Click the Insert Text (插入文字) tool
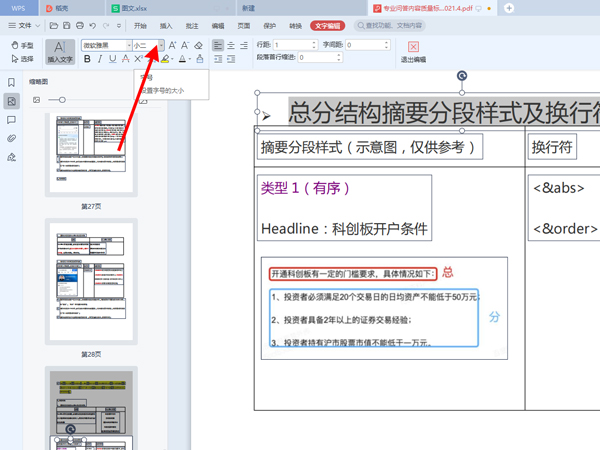Viewport: 600px width, 450px height. [61, 51]
